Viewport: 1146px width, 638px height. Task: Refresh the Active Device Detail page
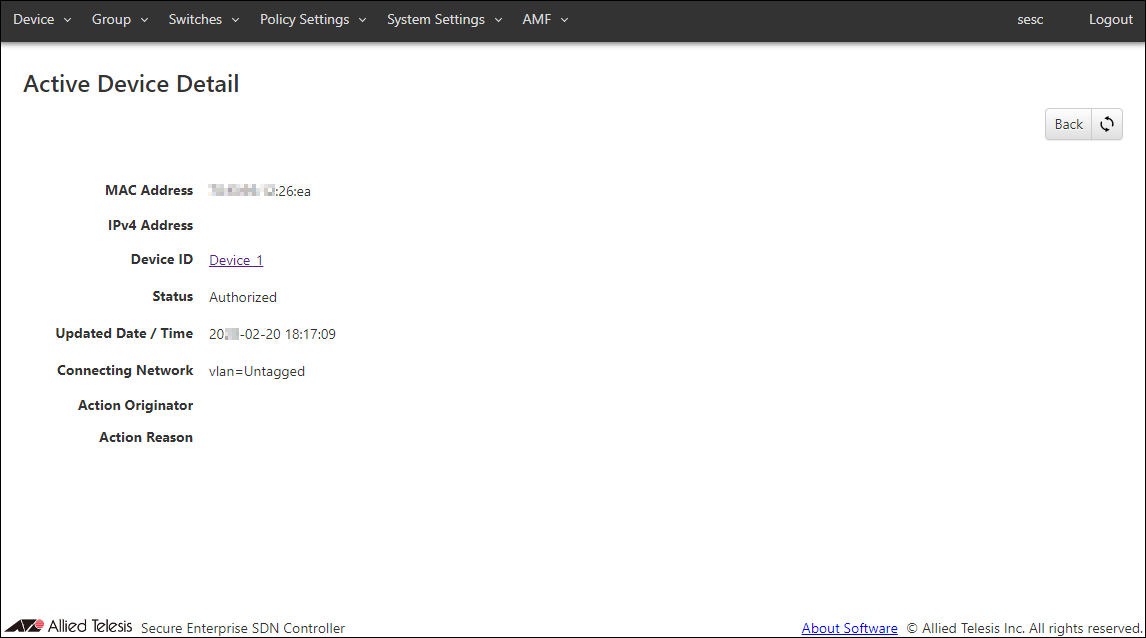click(1107, 125)
